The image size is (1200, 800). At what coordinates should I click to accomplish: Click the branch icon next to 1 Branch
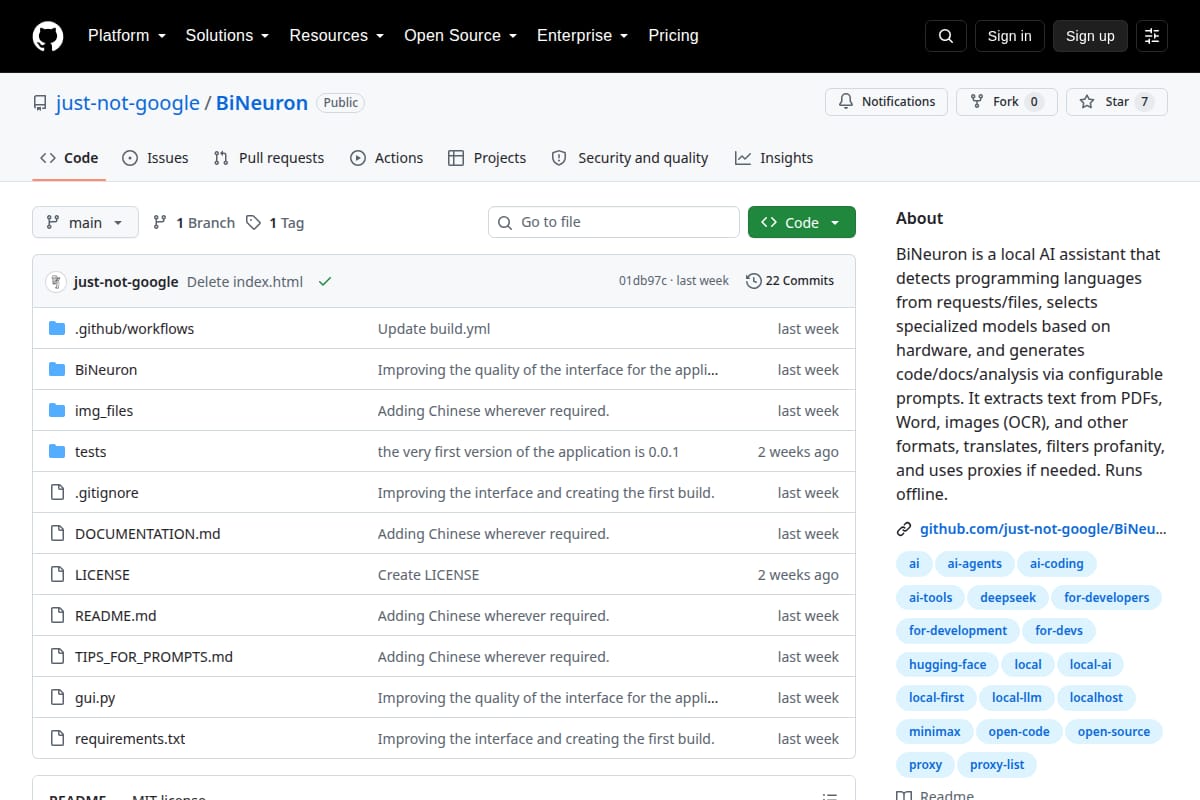point(160,222)
